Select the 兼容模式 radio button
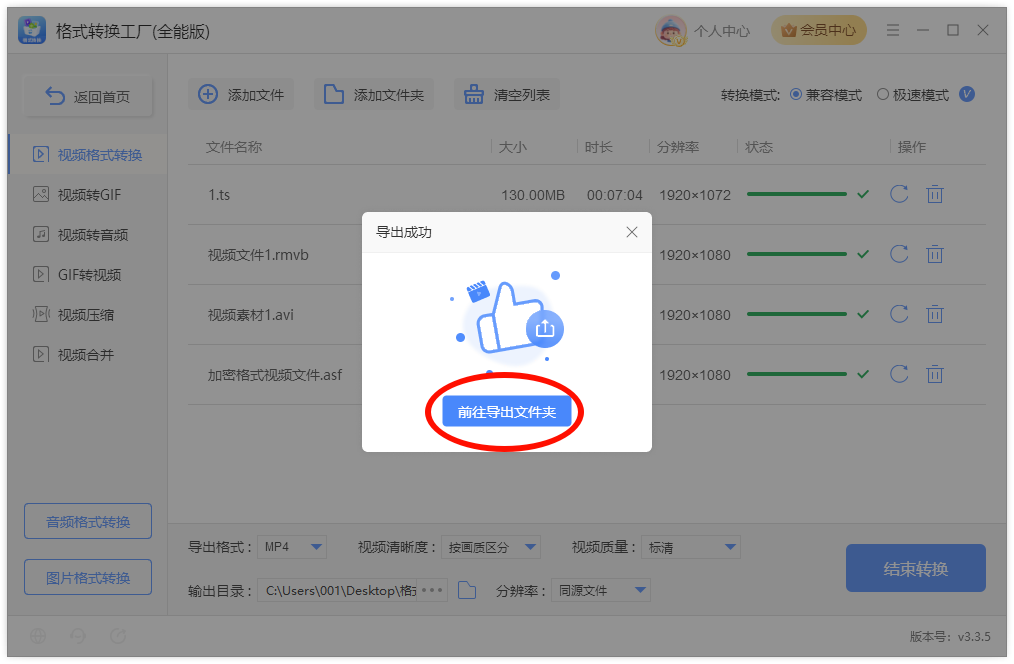 796,94
